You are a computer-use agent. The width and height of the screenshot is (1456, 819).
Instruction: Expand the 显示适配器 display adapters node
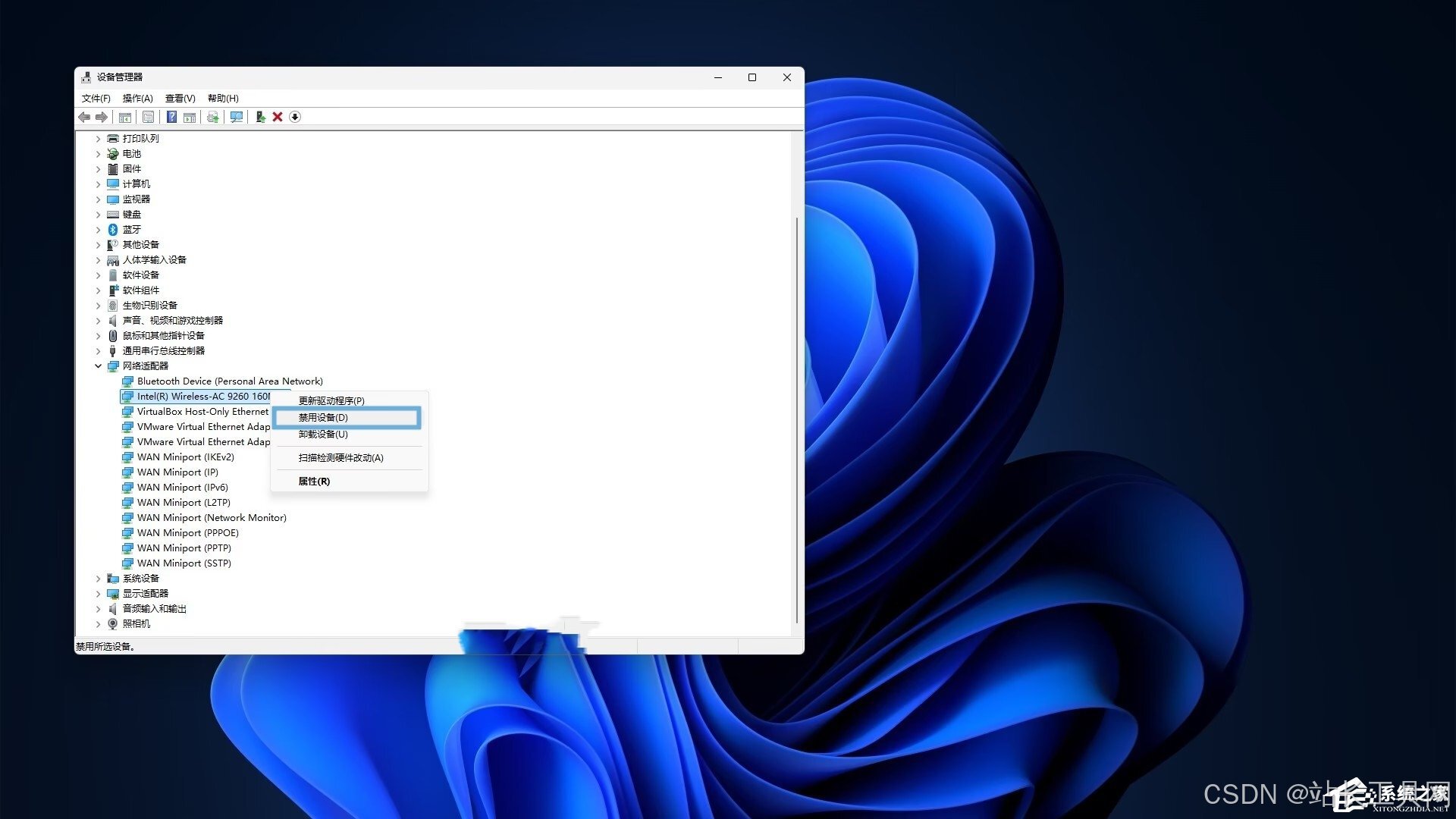[98, 594]
